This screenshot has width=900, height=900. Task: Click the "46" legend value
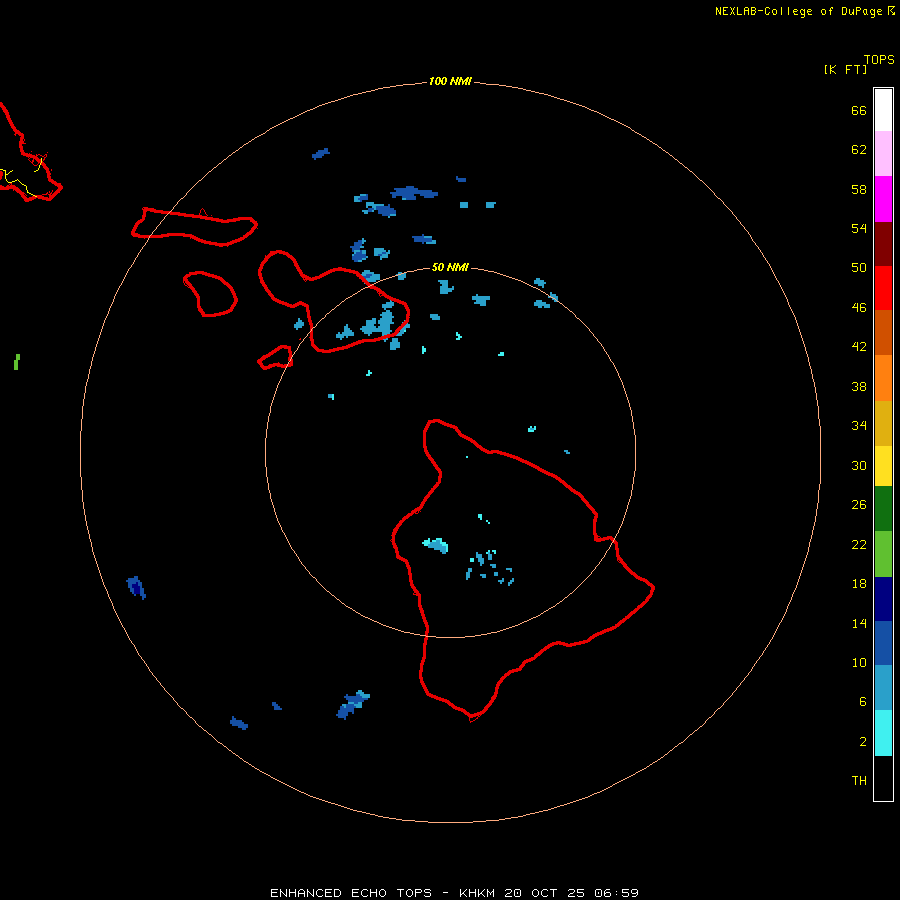tap(859, 308)
